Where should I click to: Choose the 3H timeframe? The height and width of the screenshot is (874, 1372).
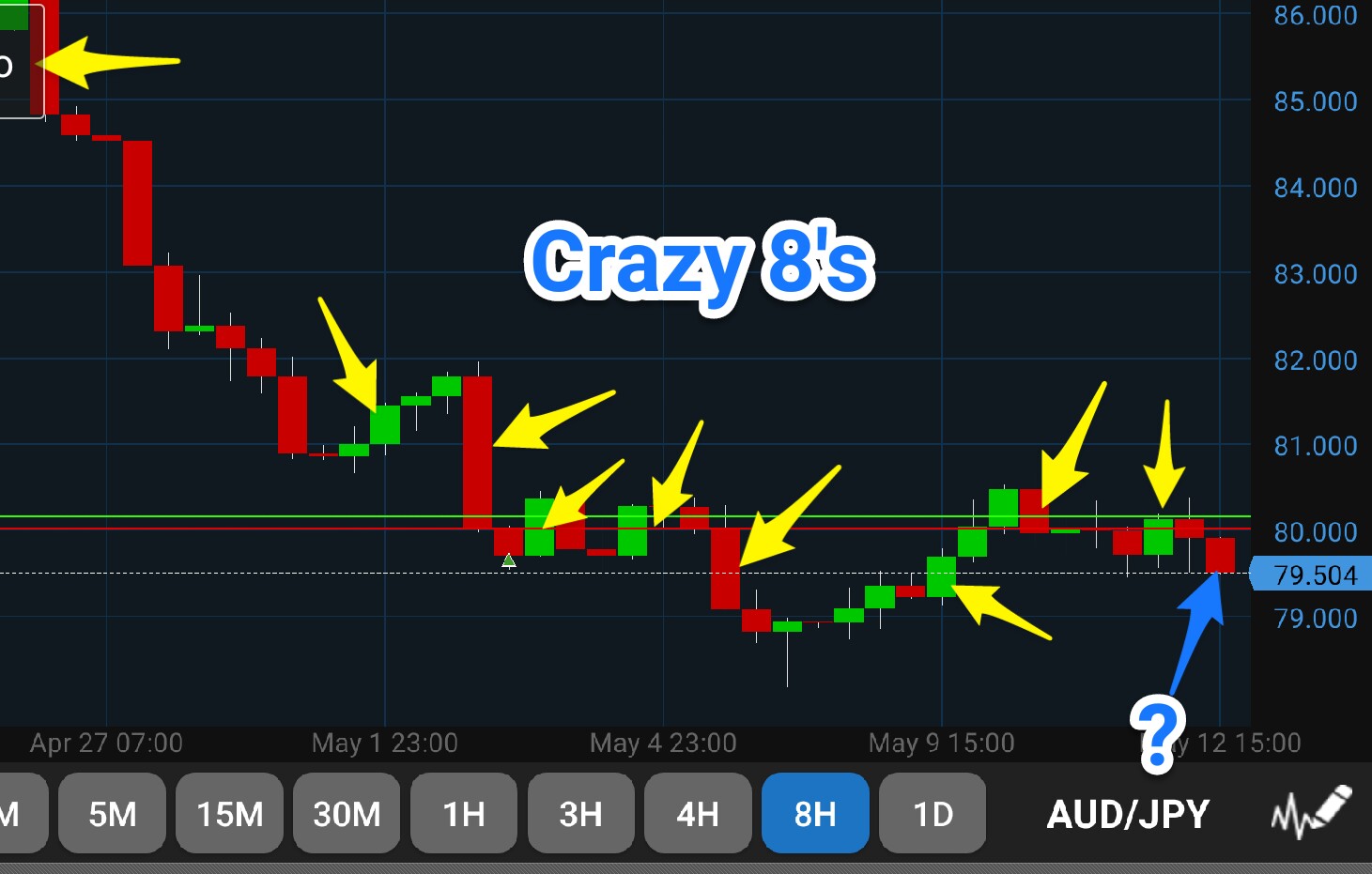point(580,813)
